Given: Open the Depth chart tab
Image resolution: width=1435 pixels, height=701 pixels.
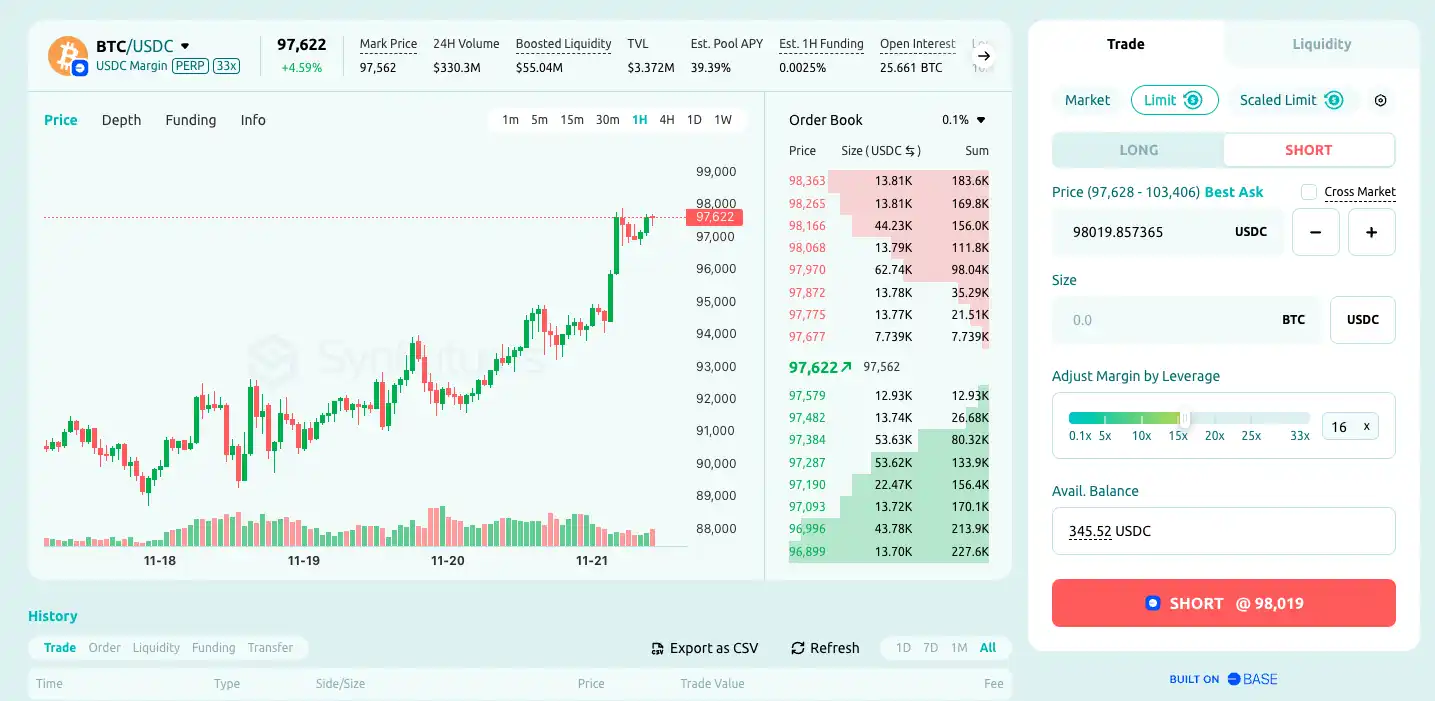Looking at the screenshot, I should pyautogui.click(x=121, y=120).
